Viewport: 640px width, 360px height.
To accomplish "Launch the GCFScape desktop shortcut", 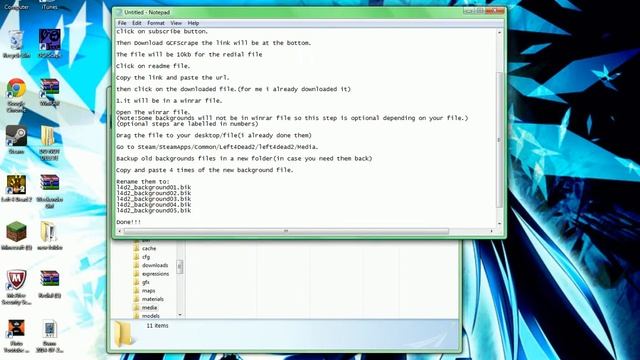I will [49, 43].
